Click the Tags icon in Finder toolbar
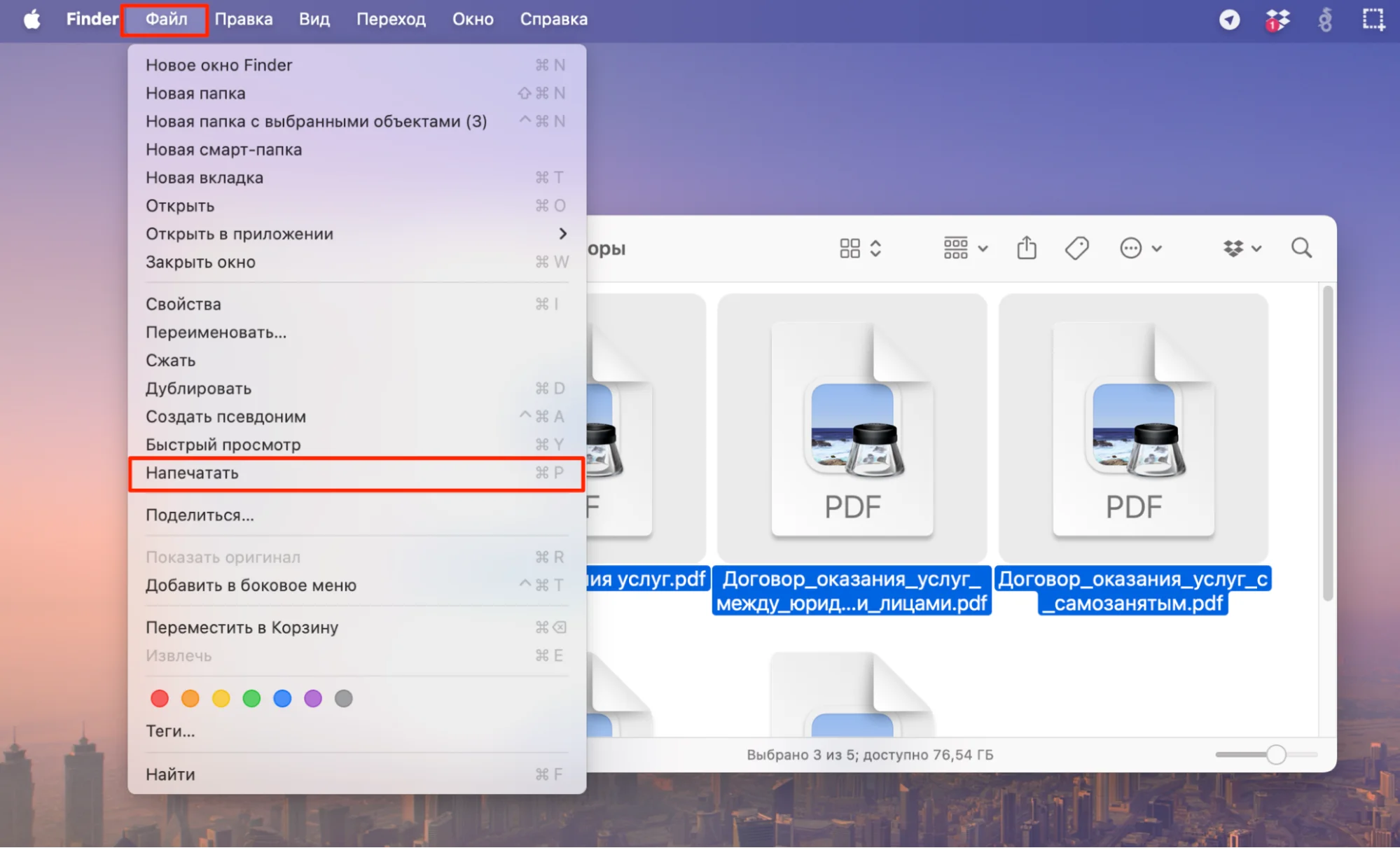The image size is (1400, 848). (x=1076, y=248)
